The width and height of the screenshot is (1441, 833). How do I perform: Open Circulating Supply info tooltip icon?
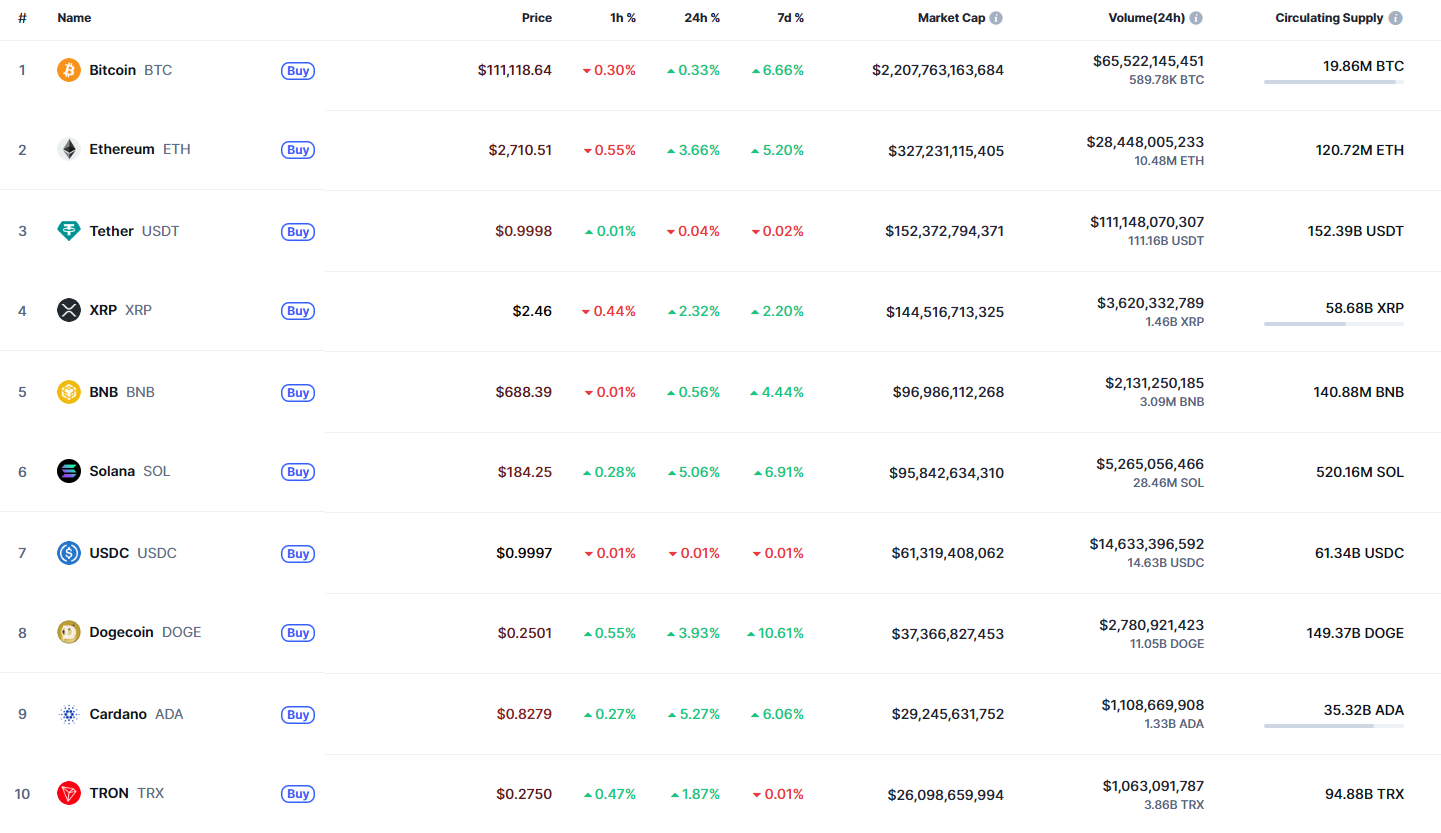click(x=1396, y=18)
